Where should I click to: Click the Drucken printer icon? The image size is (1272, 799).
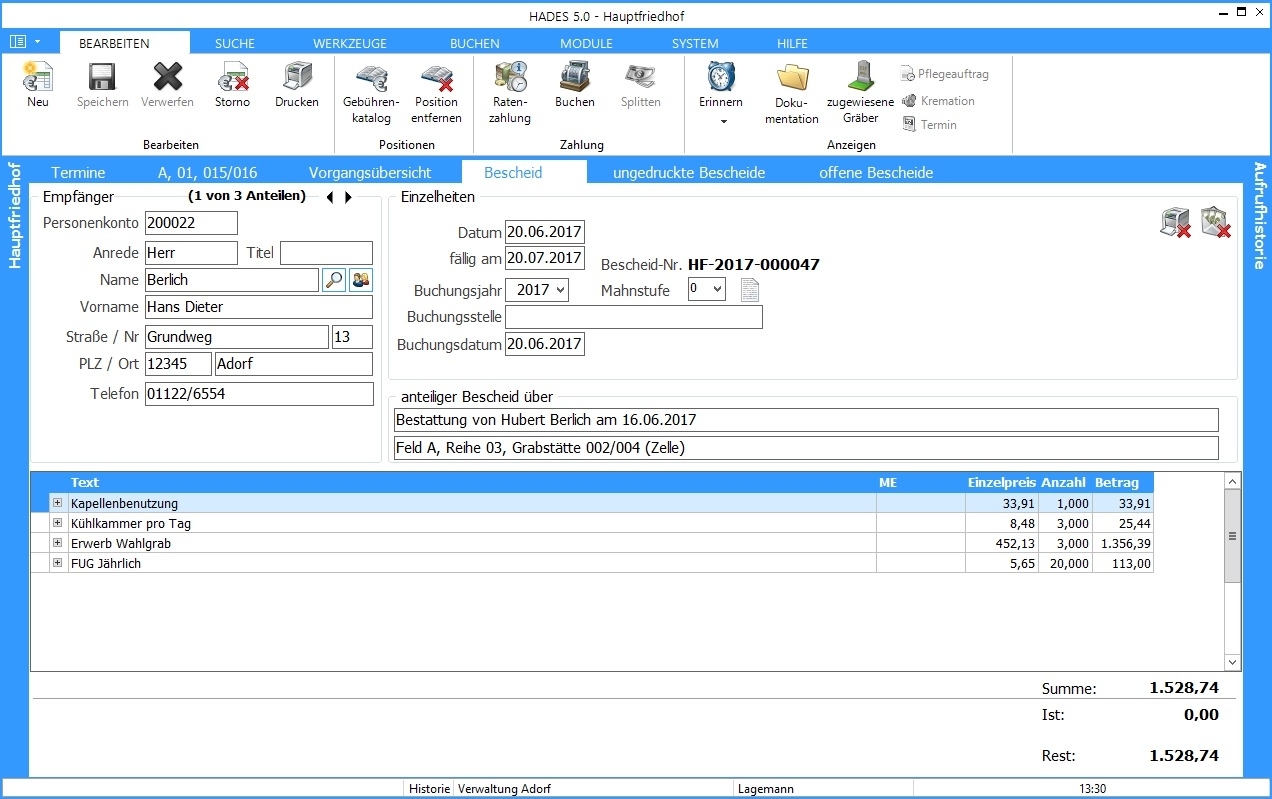tap(296, 78)
